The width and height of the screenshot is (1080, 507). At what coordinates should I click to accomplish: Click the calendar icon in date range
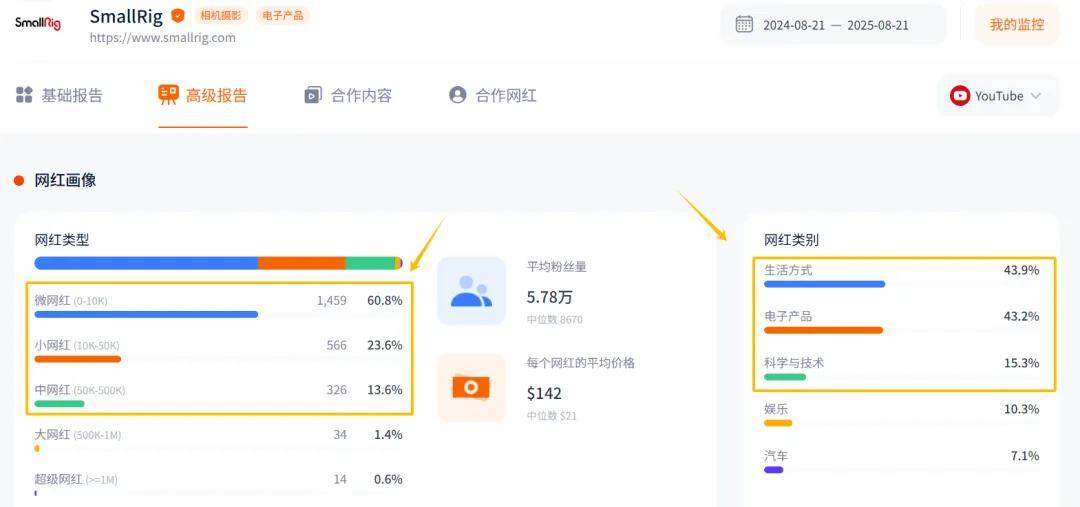744,24
